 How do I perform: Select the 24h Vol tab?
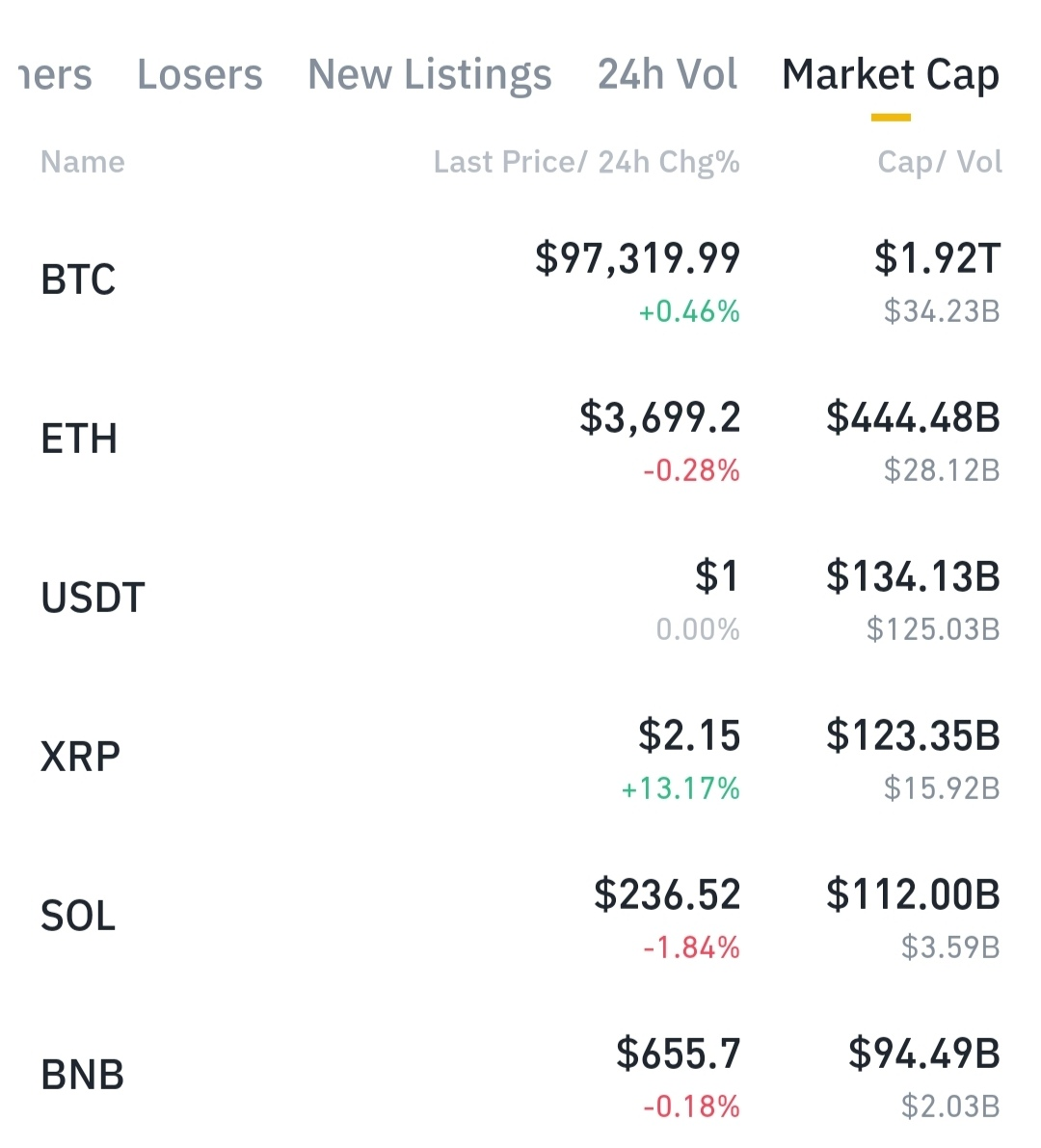coord(667,74)
